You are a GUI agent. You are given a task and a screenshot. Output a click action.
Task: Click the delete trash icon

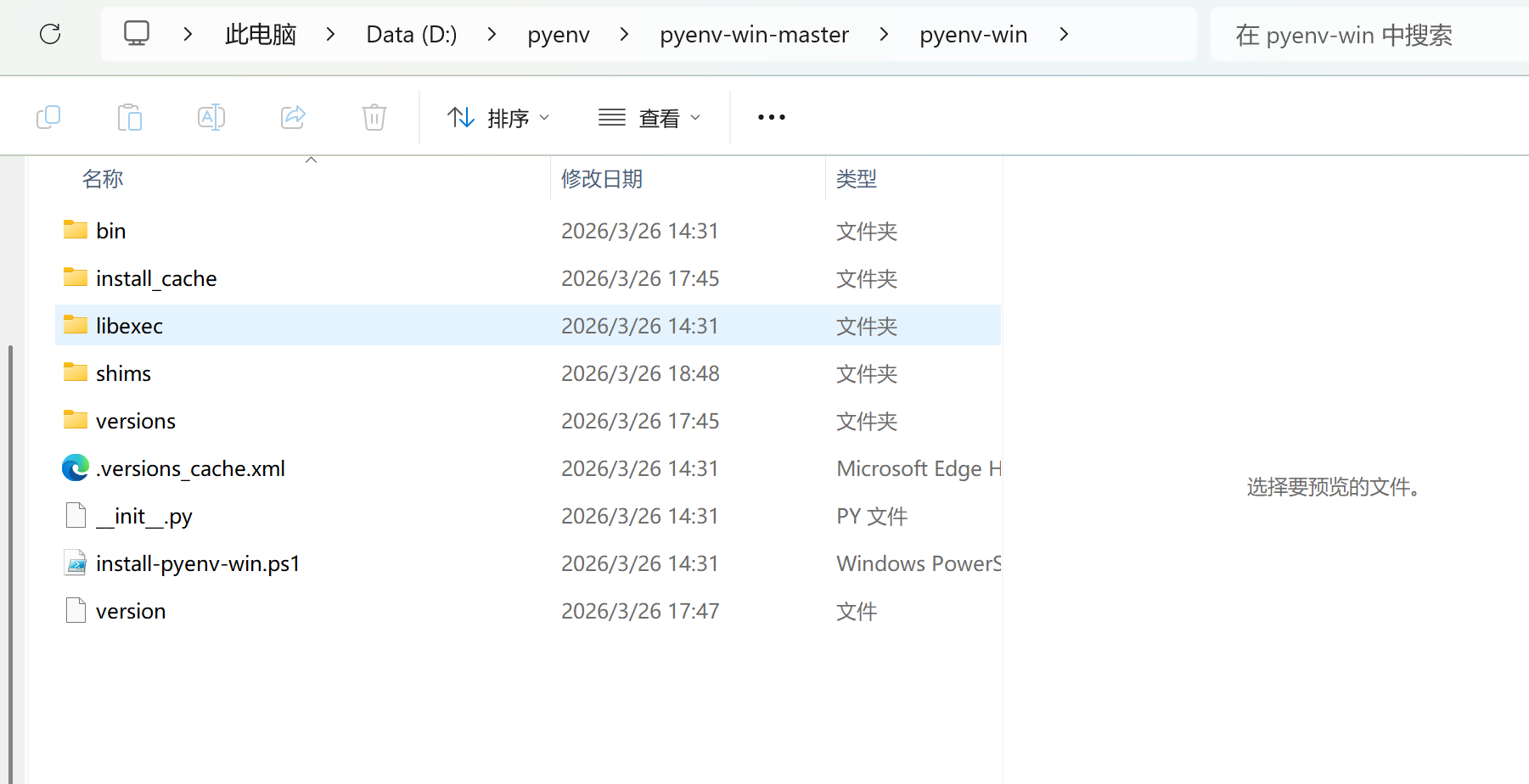374,117
